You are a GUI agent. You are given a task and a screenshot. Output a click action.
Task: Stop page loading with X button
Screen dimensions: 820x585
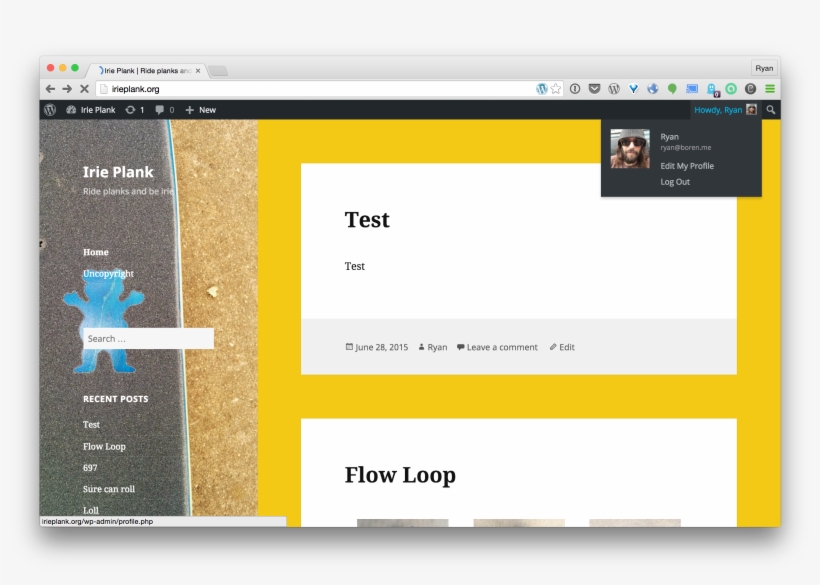point(84,89)
